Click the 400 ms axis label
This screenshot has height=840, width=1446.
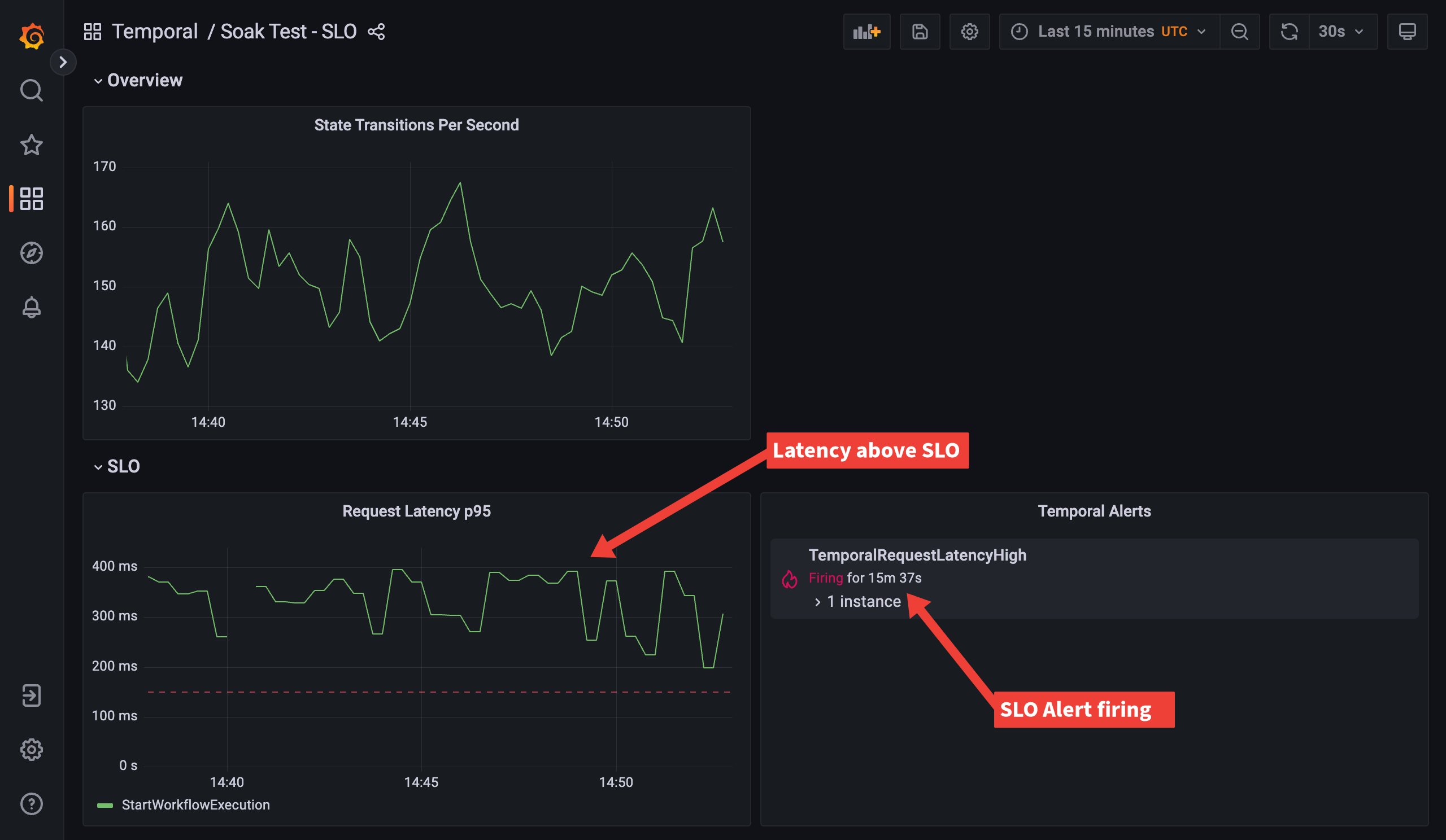115,567
